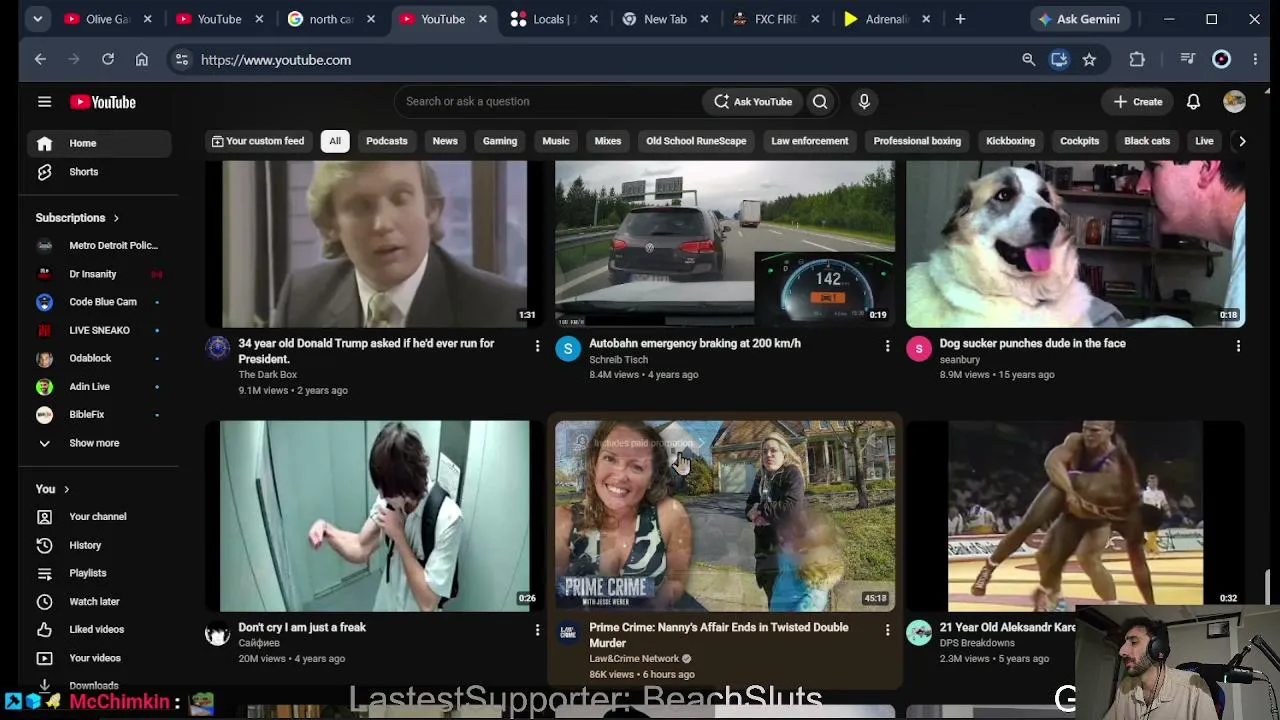
Task: Open Your custom feed
Action: pos(258,141)
